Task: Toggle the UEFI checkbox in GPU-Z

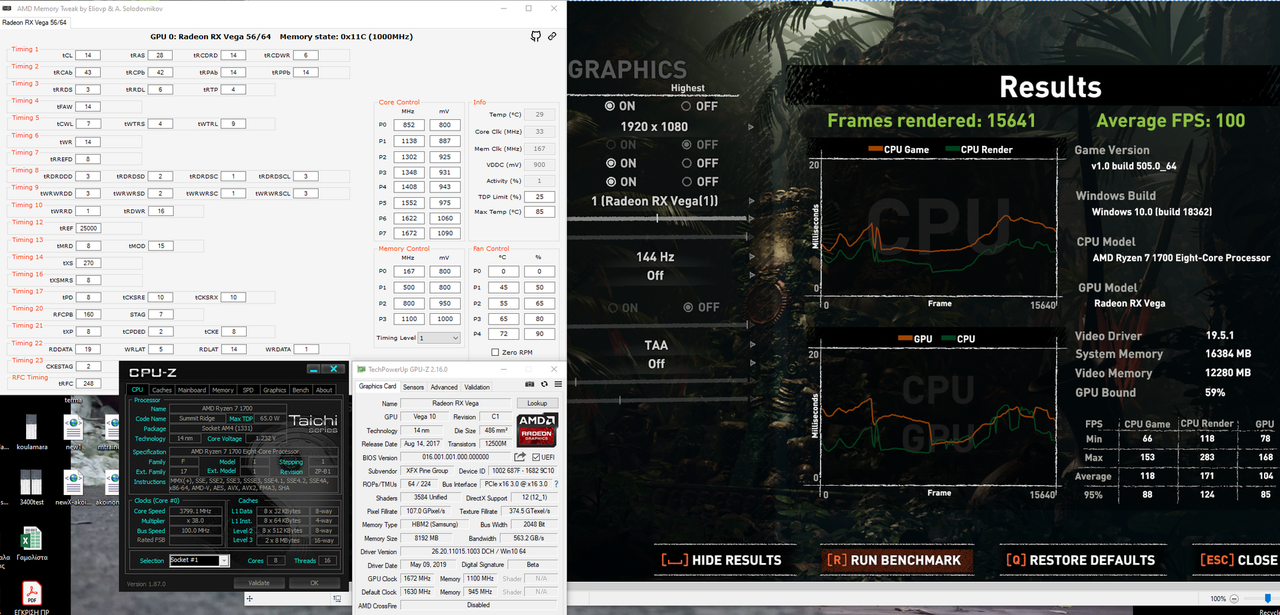Action: pyautogui.click(x=536, y=457)
